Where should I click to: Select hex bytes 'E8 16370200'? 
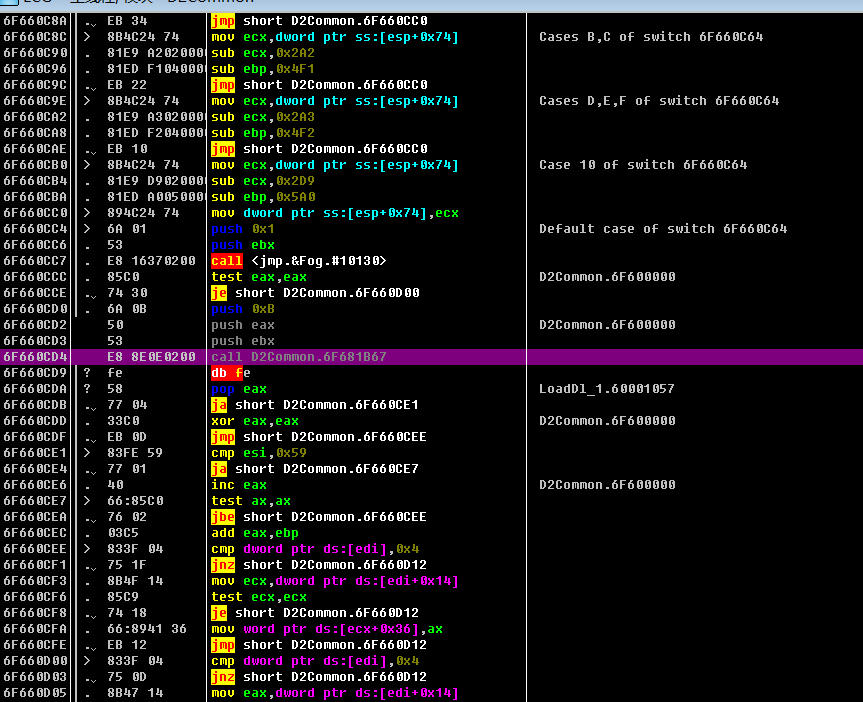pyautogui.click(x=151, y=261)
